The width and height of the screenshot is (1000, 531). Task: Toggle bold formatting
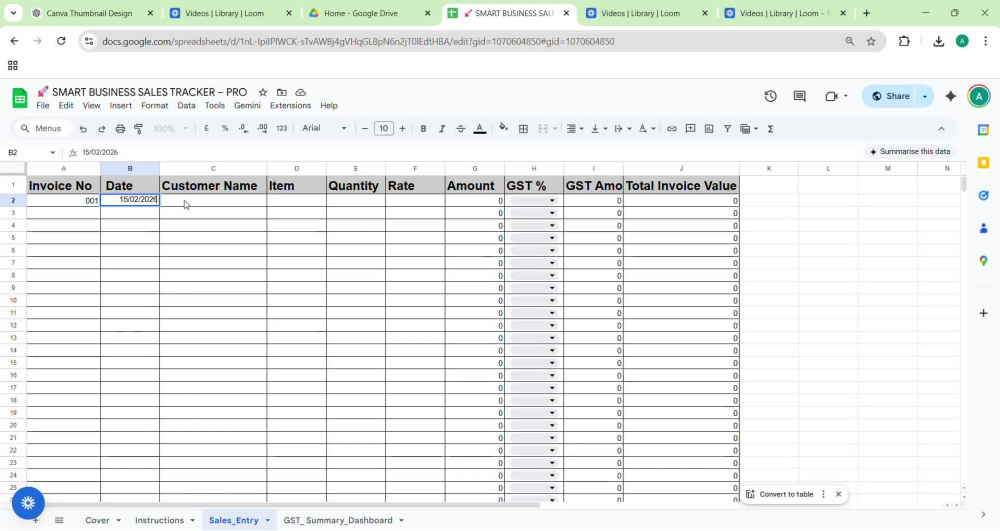coord(423,129)
